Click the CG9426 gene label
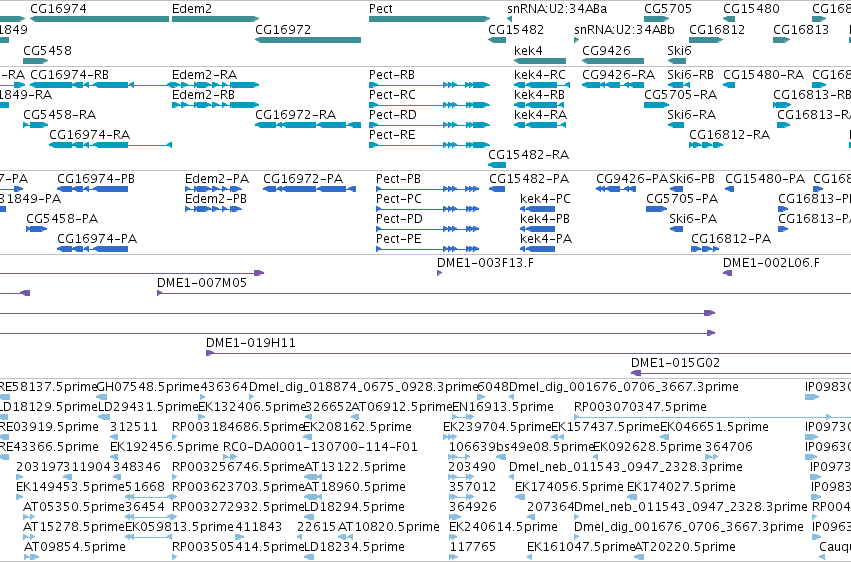The image size is (851, 562). coord(606,50)
